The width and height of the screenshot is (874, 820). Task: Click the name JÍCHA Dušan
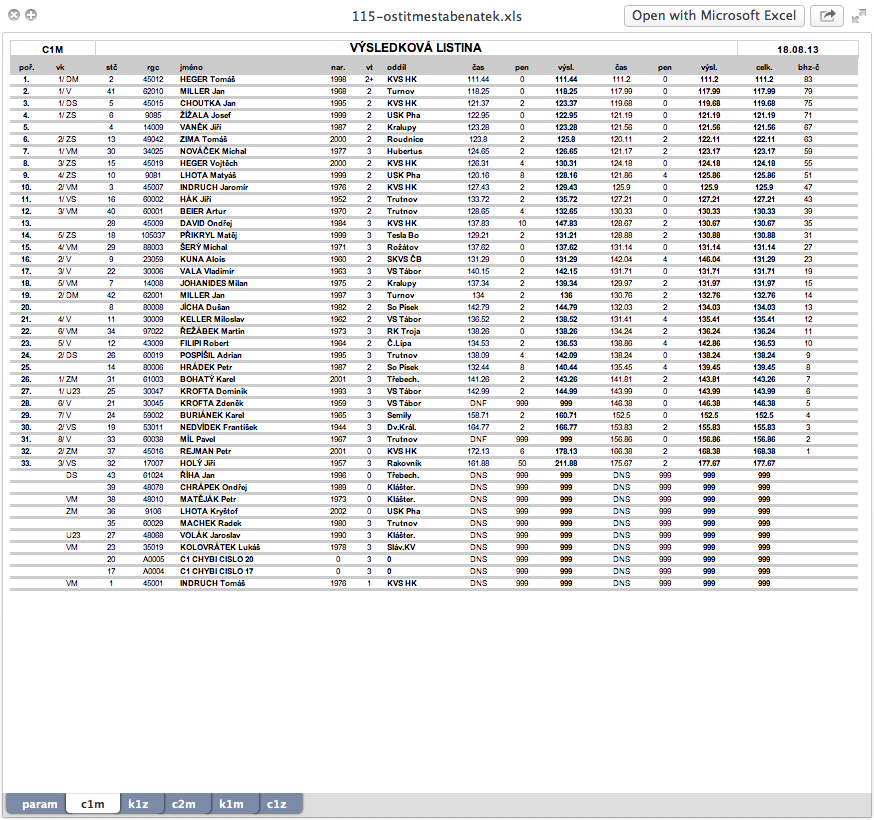point(205,307)
